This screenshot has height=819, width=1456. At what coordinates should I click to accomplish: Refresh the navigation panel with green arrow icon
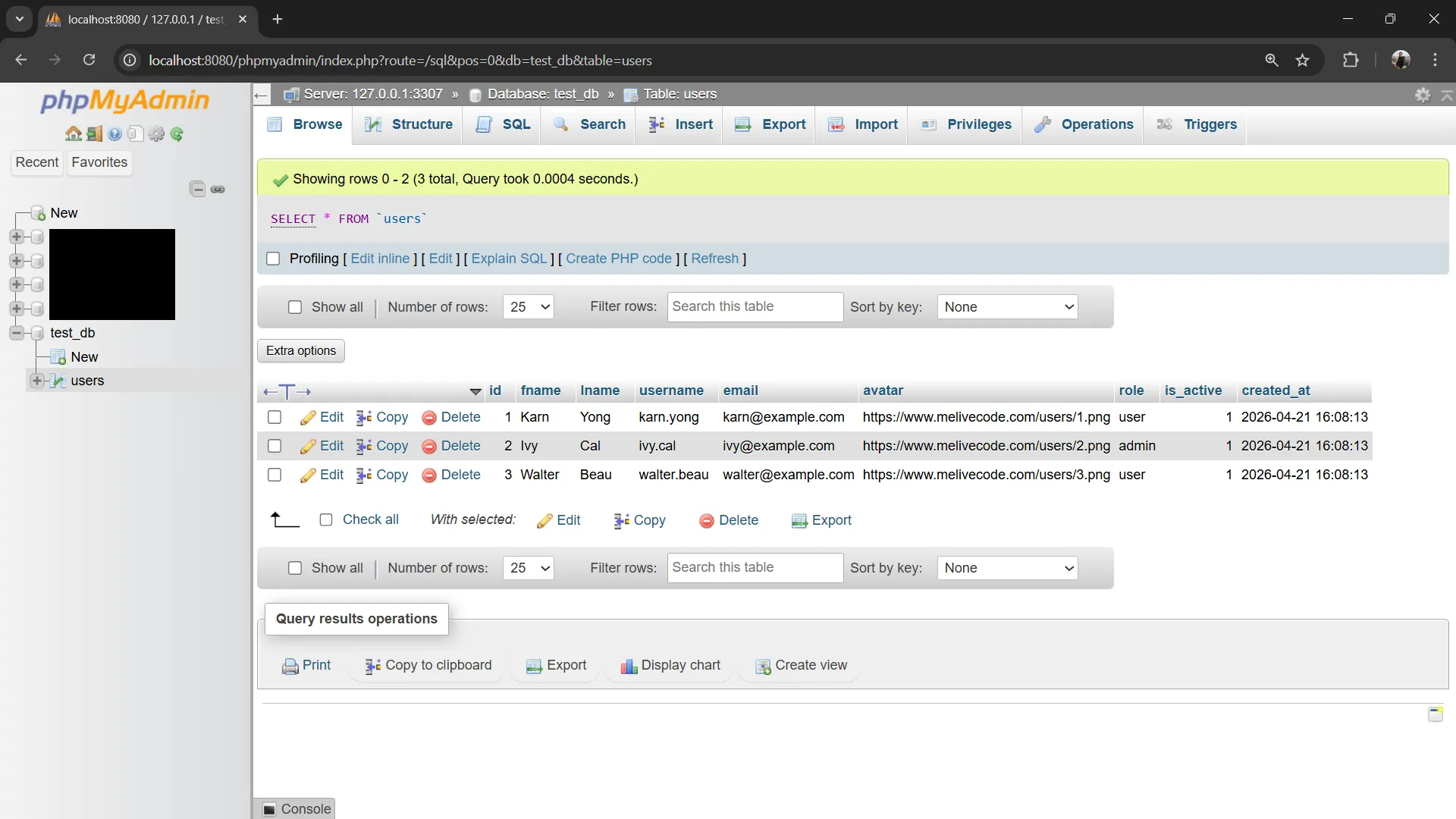coord(177,134)
